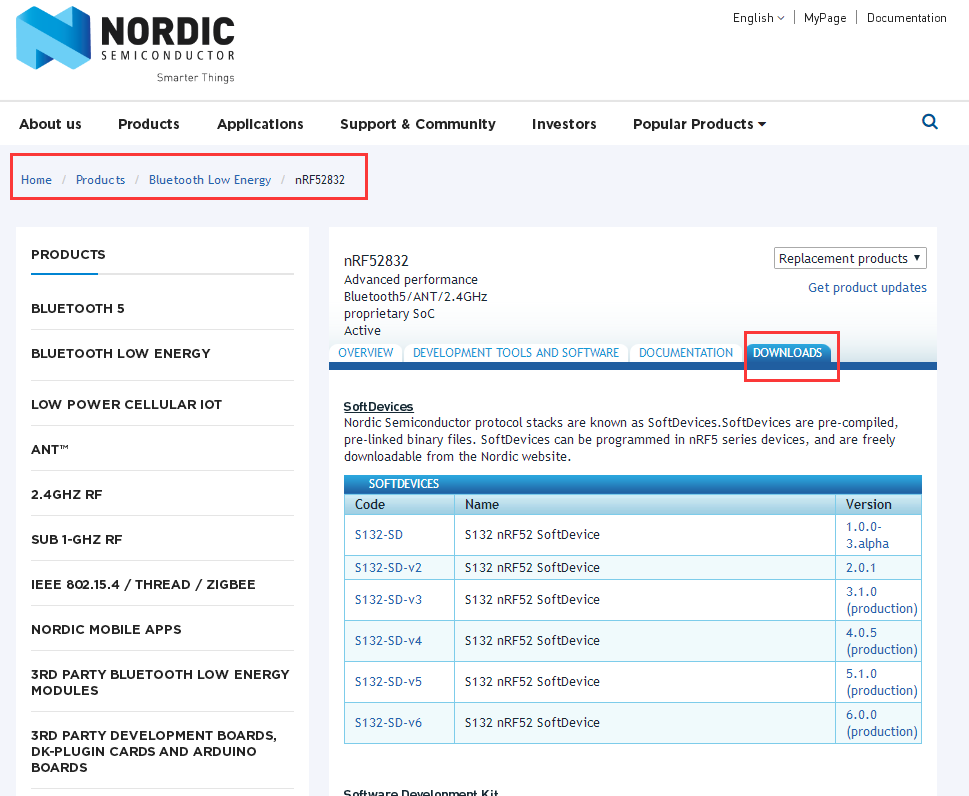Open the S132-SD-v6 SoftDevice link
The height and width of the screenshot is (796, 969).
pyautogui.click(x=388, y=722)
